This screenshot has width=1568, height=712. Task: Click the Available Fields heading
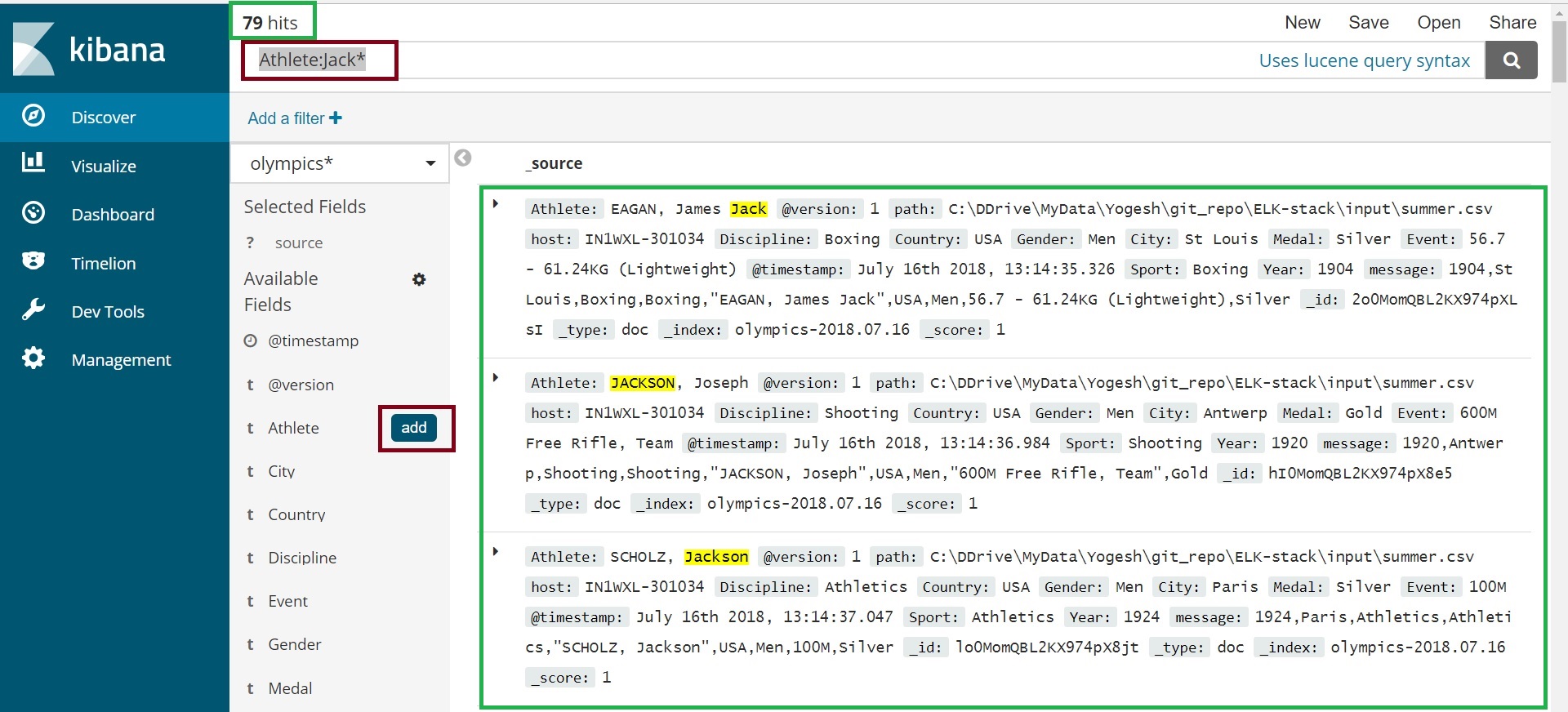coord(281,291)
